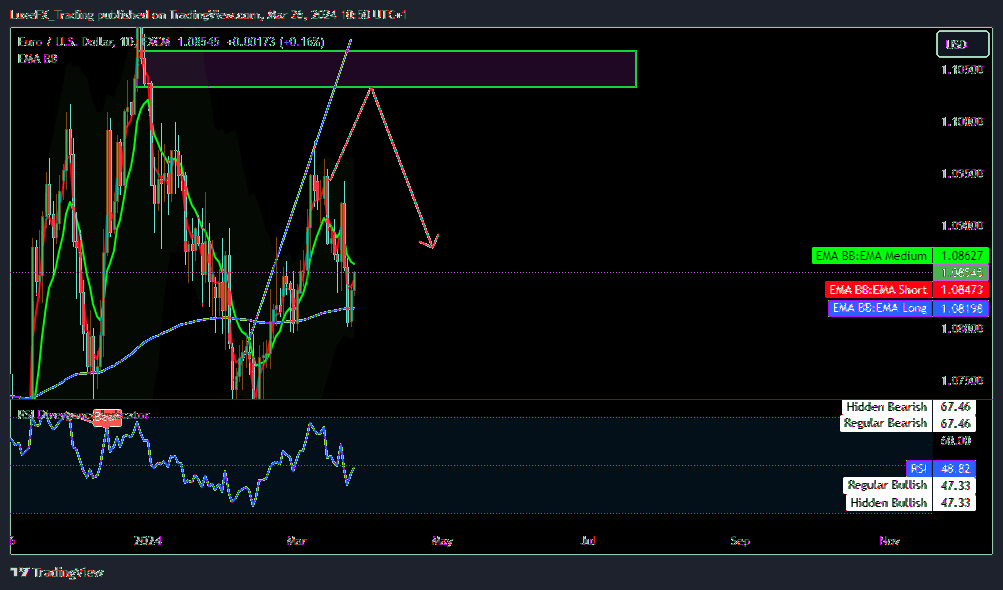
Task: Select the Hidden Bullish label
Action: [888, 503]
